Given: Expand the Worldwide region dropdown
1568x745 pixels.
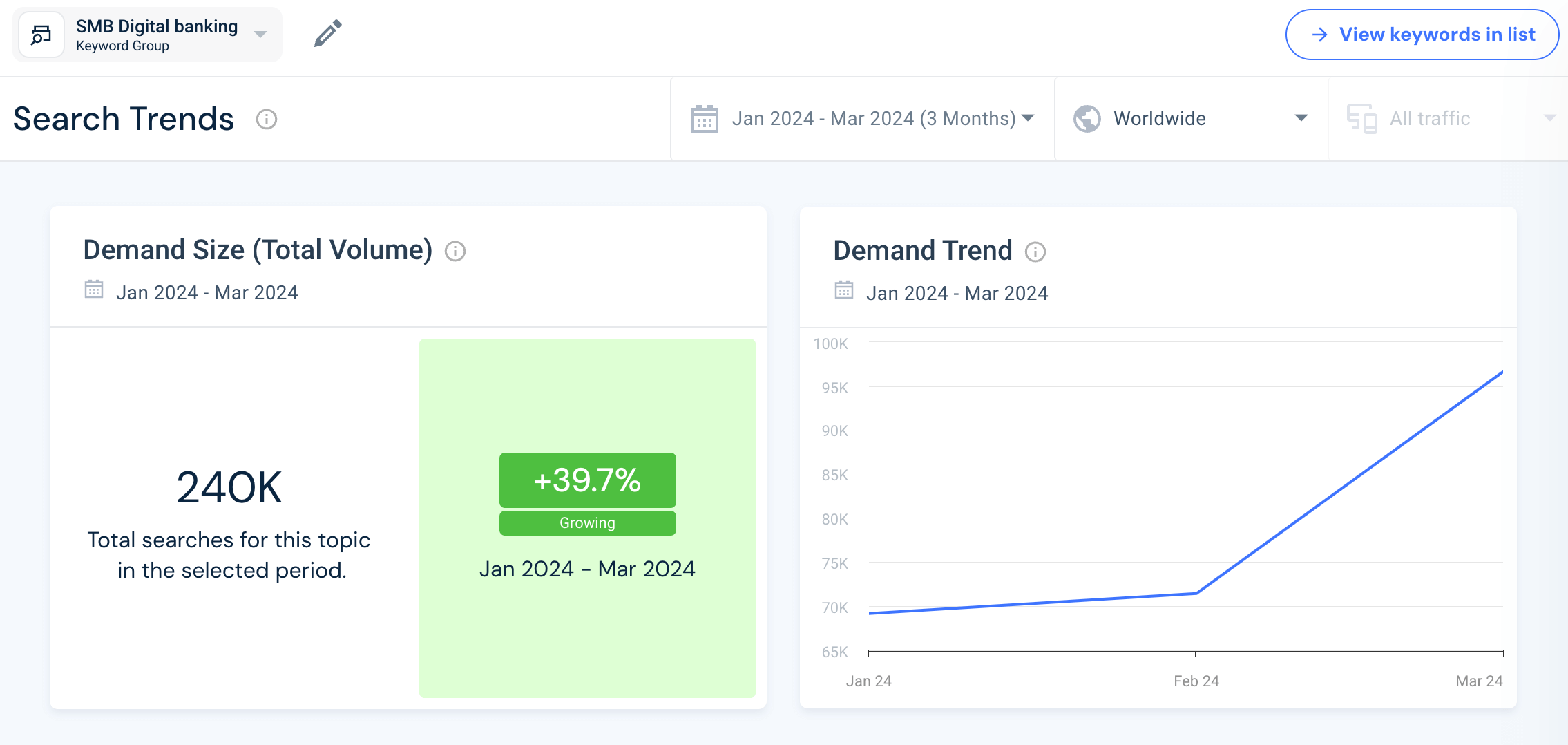Looking at the screenshot, I should pyautogui.click(x=1301, y=118).
